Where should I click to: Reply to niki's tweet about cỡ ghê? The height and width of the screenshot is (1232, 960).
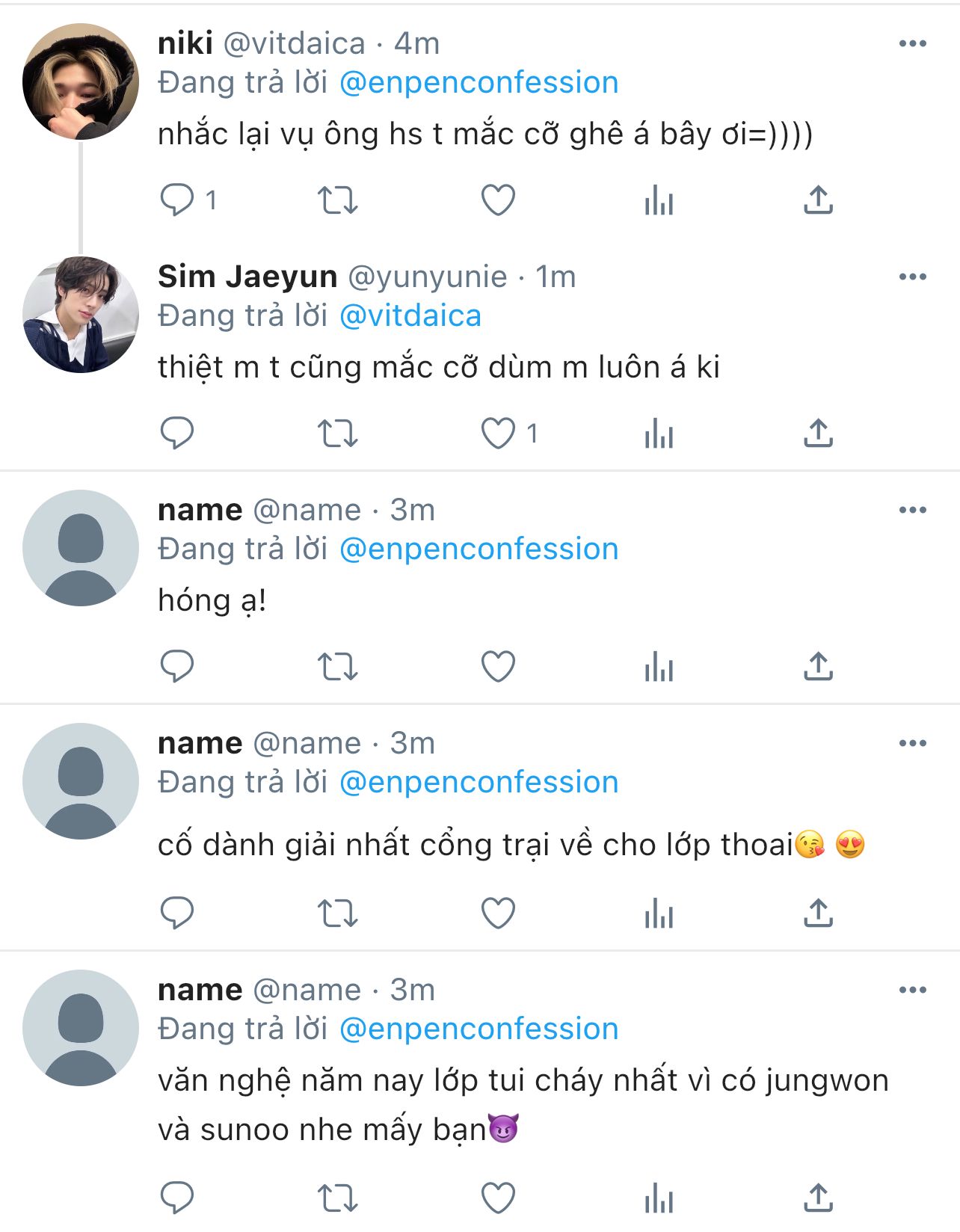(177, 200)
